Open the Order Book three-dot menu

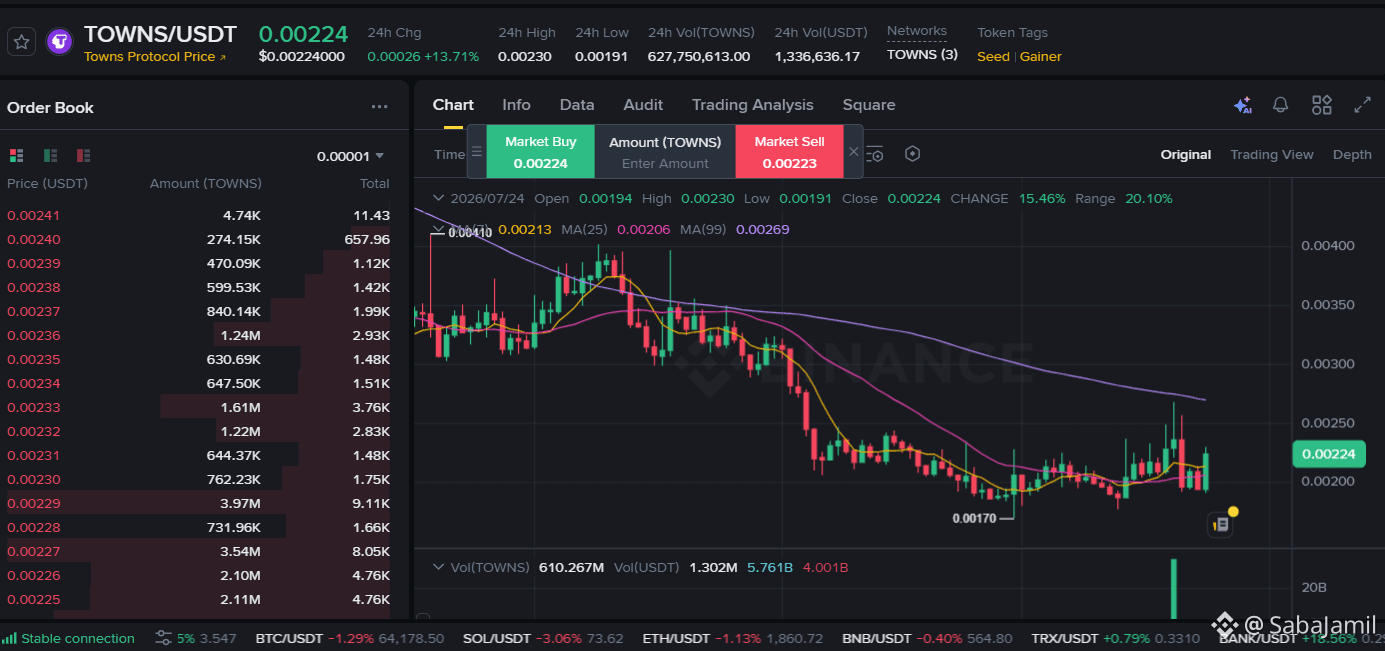click(x=379, y=107)
